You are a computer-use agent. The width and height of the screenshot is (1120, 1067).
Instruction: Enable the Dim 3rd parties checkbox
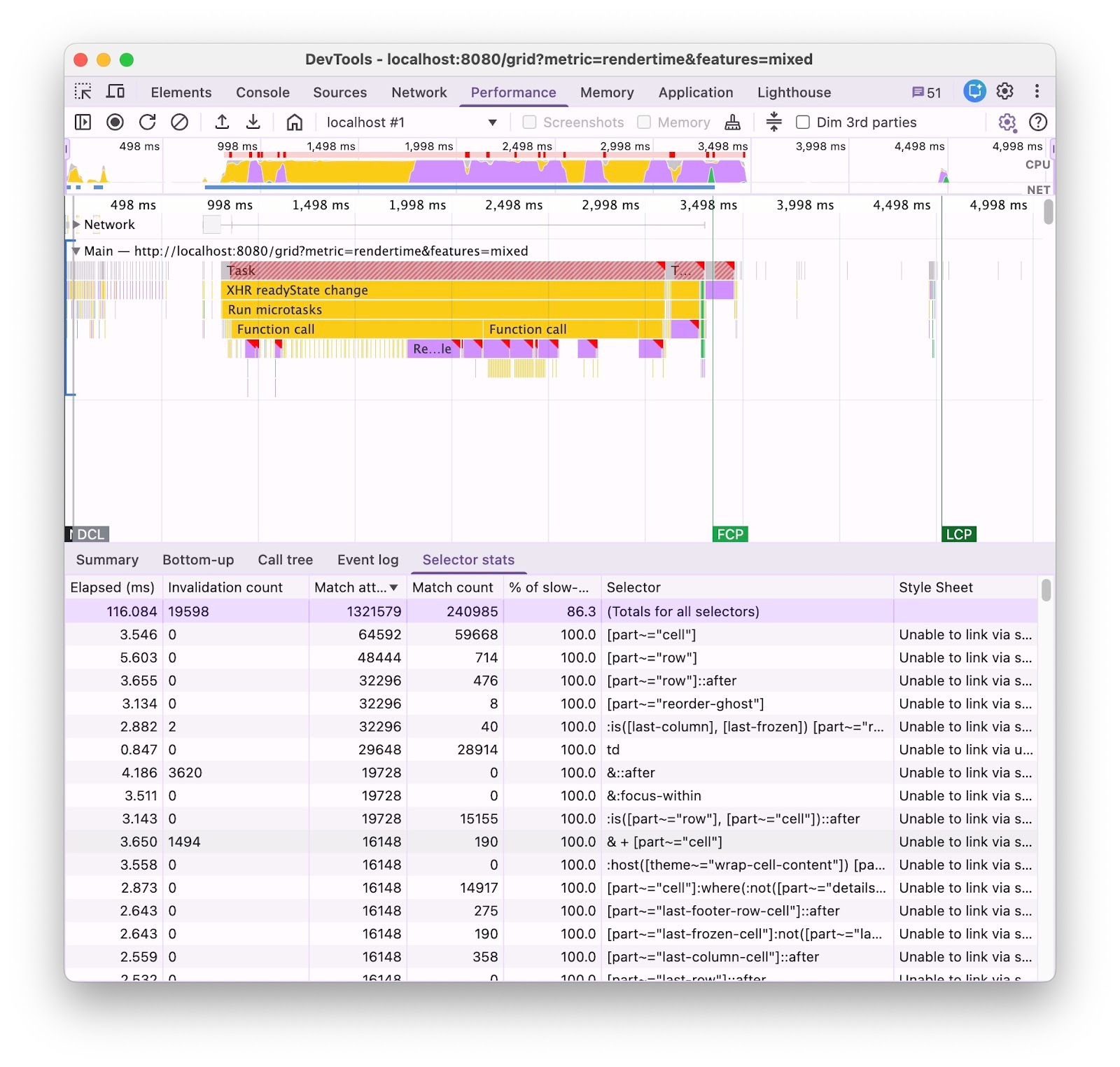point(803,123)
